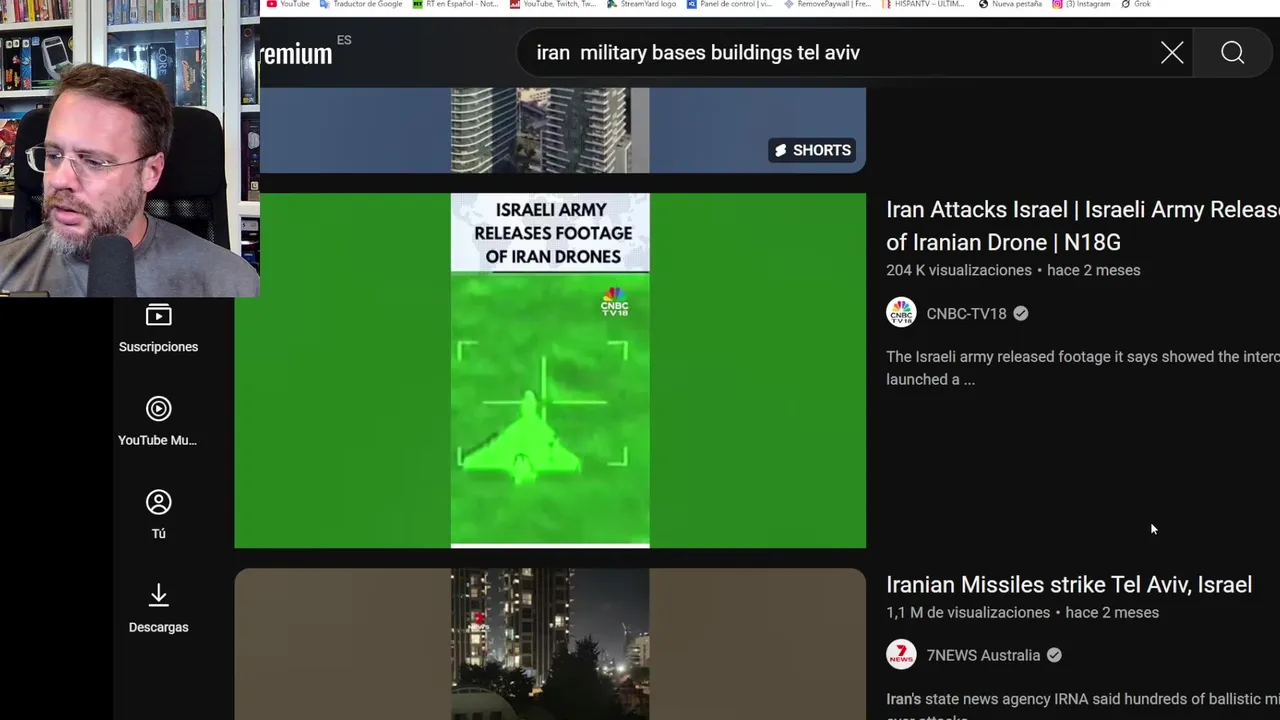The height and width of the screenshot is (720, 1280).
Task: Open RT en Español bookmark
Action: coord(455,4)
